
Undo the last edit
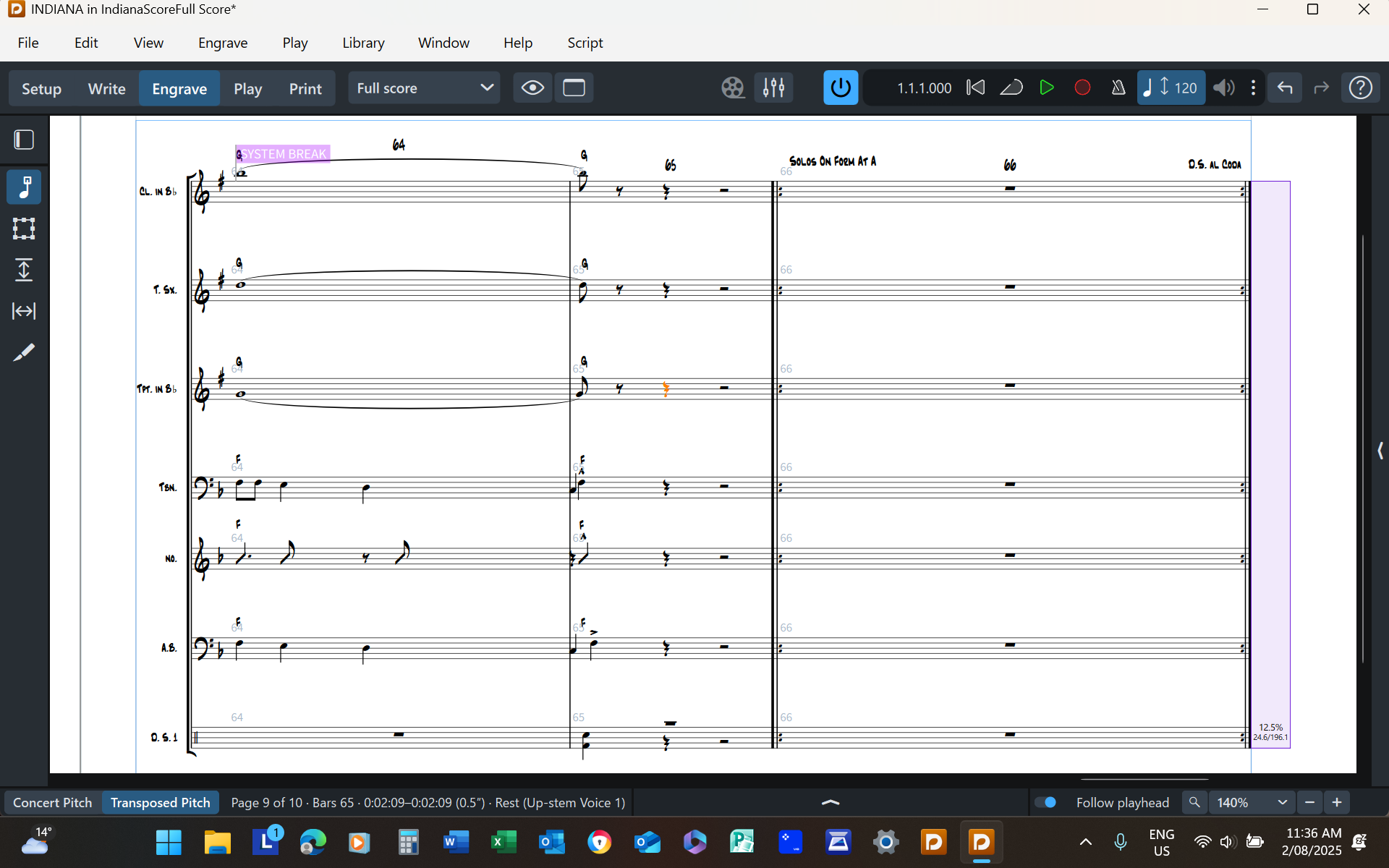(1285, 88)
